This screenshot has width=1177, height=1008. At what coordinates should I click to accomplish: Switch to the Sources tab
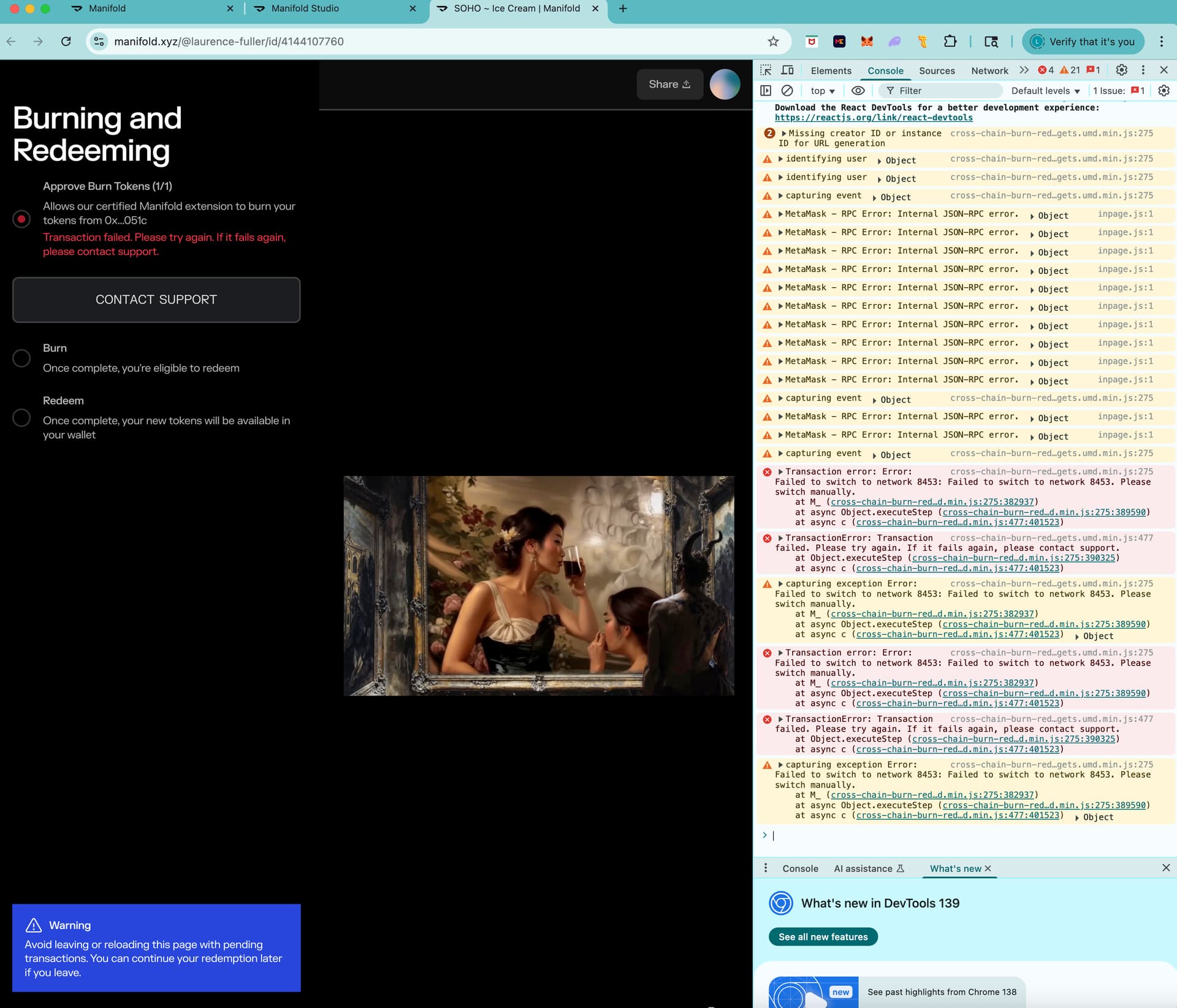[x=937, y=70]
